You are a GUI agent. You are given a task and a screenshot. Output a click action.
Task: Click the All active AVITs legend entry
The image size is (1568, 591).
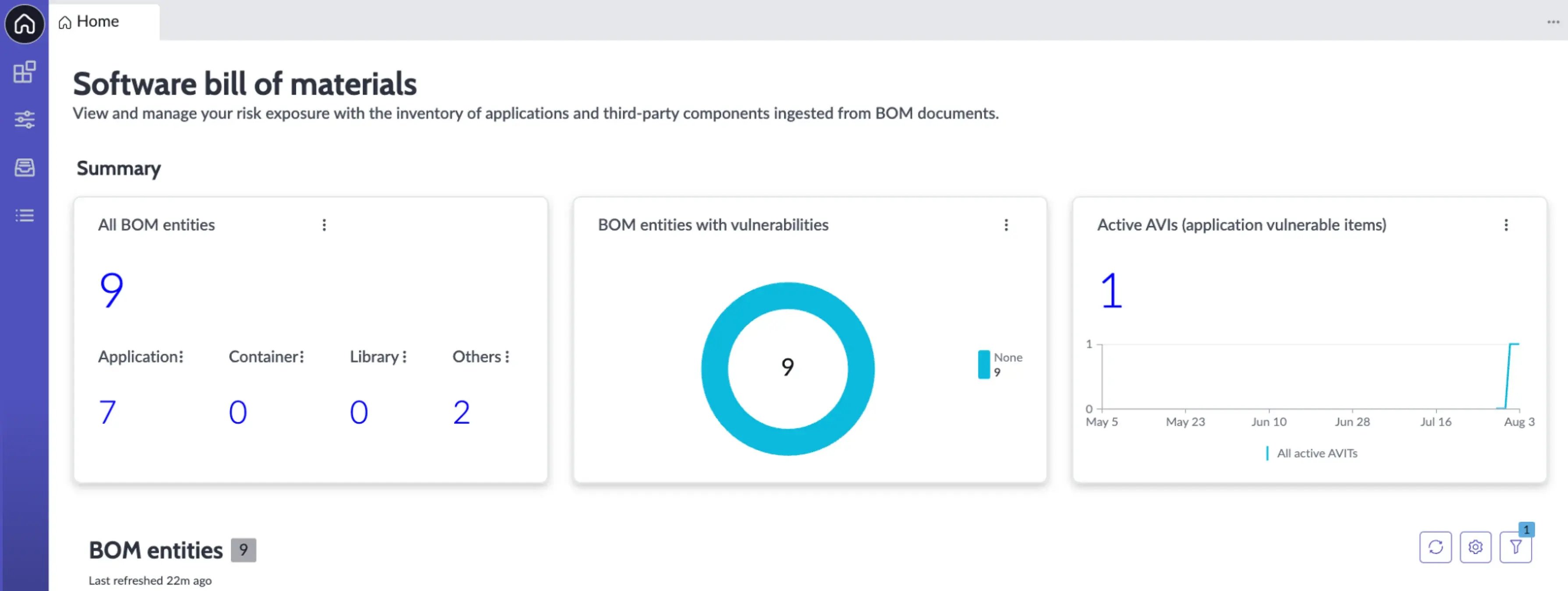pos(1312,453)
